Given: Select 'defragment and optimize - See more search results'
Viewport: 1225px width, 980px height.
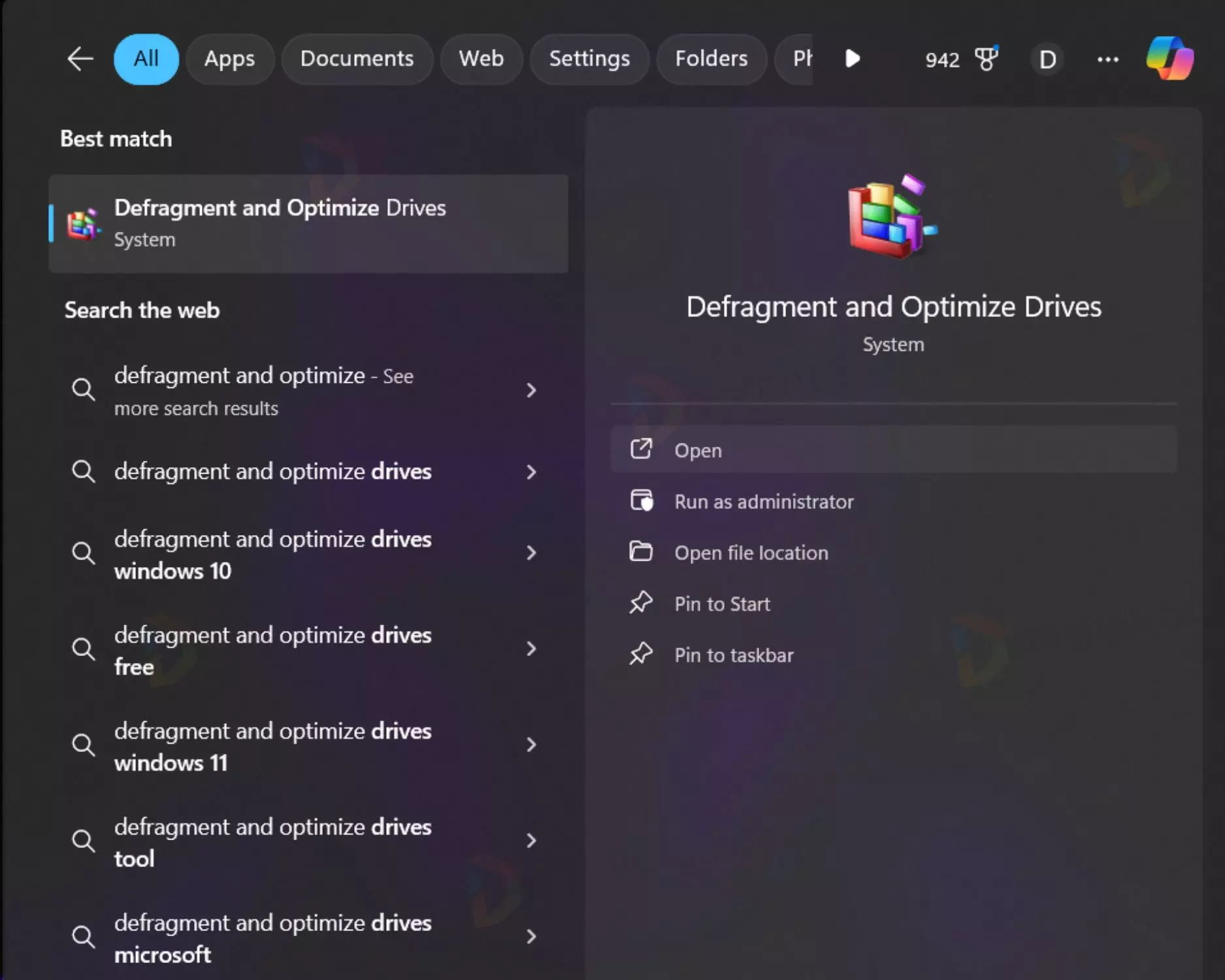Looking at the screenshot, I should point(308,391).
